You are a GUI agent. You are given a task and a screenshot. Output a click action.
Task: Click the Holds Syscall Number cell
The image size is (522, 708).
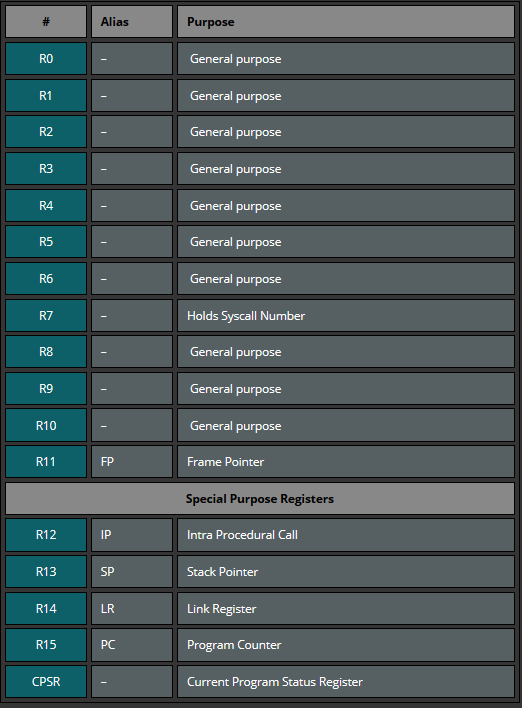[346, 316]
